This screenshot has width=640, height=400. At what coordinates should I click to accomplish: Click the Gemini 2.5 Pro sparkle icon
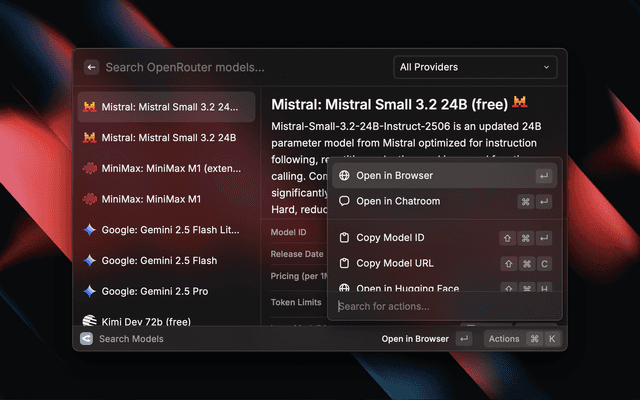(x=90, y=291)
